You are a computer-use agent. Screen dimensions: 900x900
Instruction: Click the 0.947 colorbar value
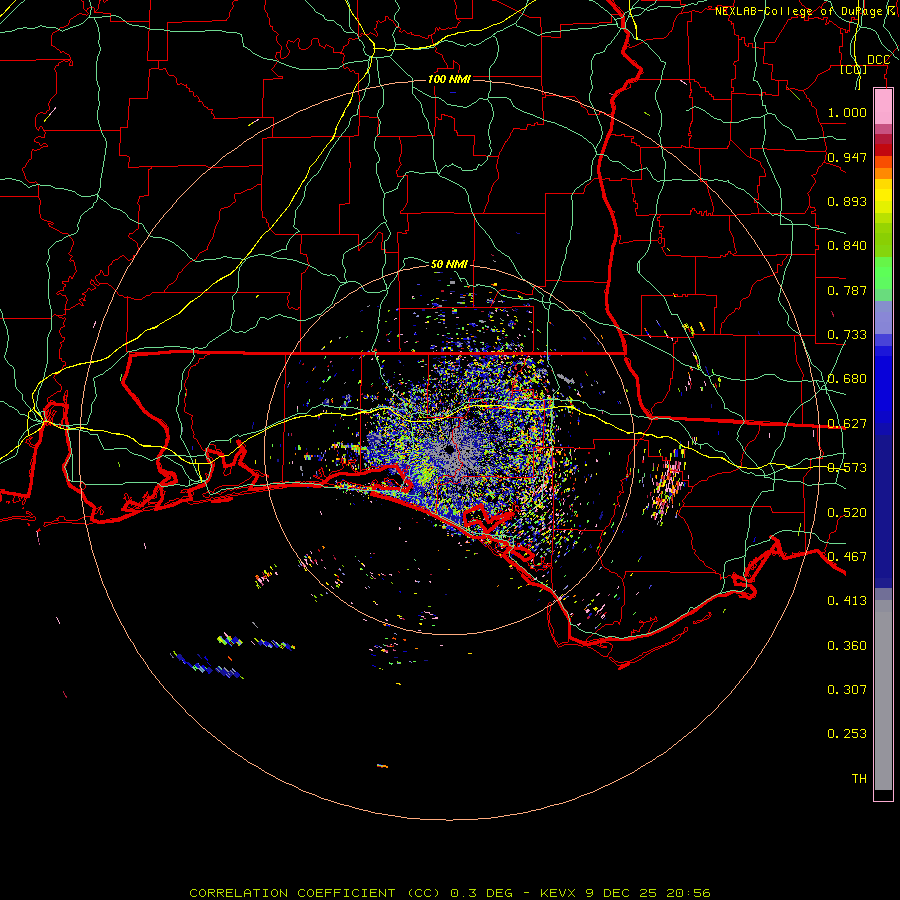click(847, 157)
